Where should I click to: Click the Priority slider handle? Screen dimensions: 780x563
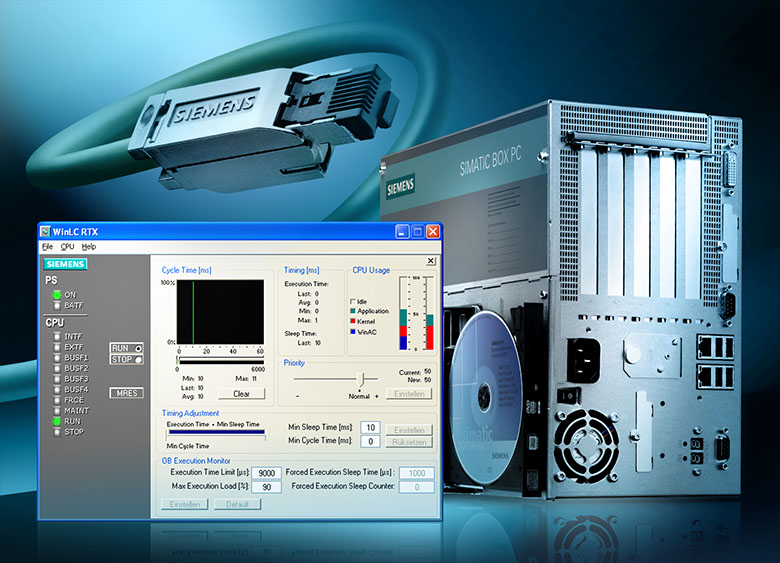pos(361,378)
